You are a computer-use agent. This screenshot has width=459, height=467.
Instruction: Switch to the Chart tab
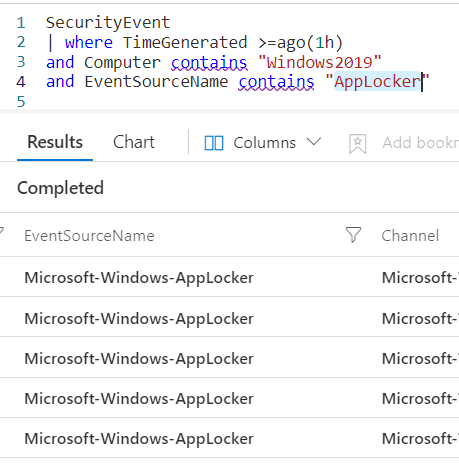[x=134, y=142]
